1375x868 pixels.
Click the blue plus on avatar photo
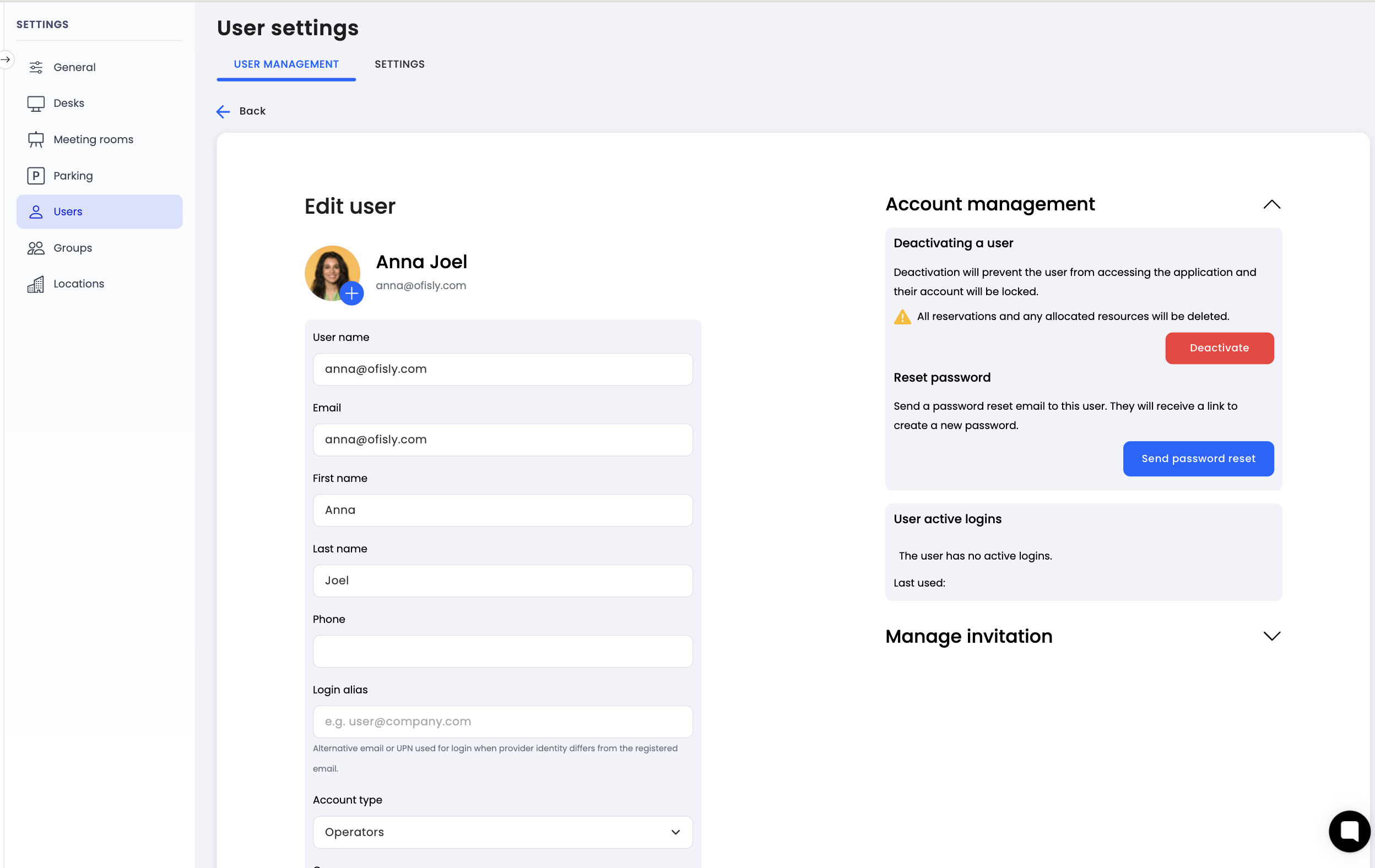point(352,294)
